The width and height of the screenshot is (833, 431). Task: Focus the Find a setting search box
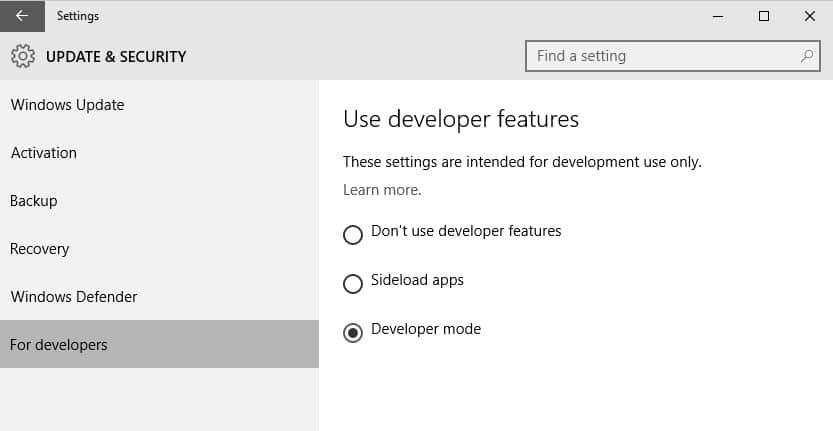click(x=660, y=56)
